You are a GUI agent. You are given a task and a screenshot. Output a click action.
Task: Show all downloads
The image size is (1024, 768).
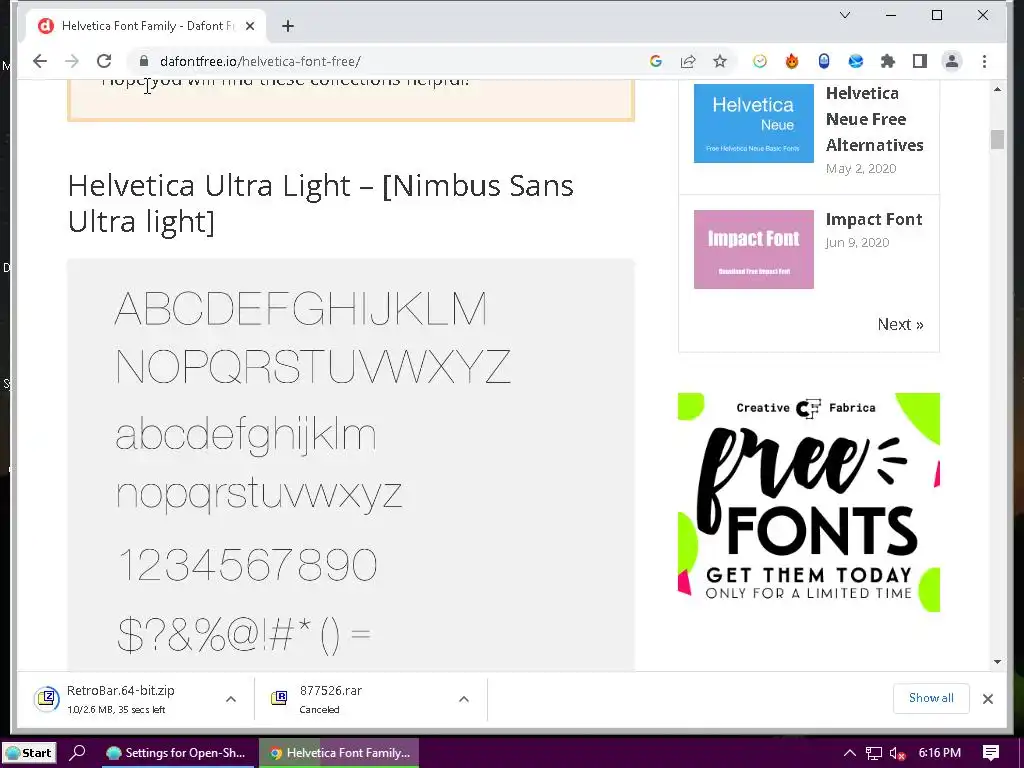(931, 698)
